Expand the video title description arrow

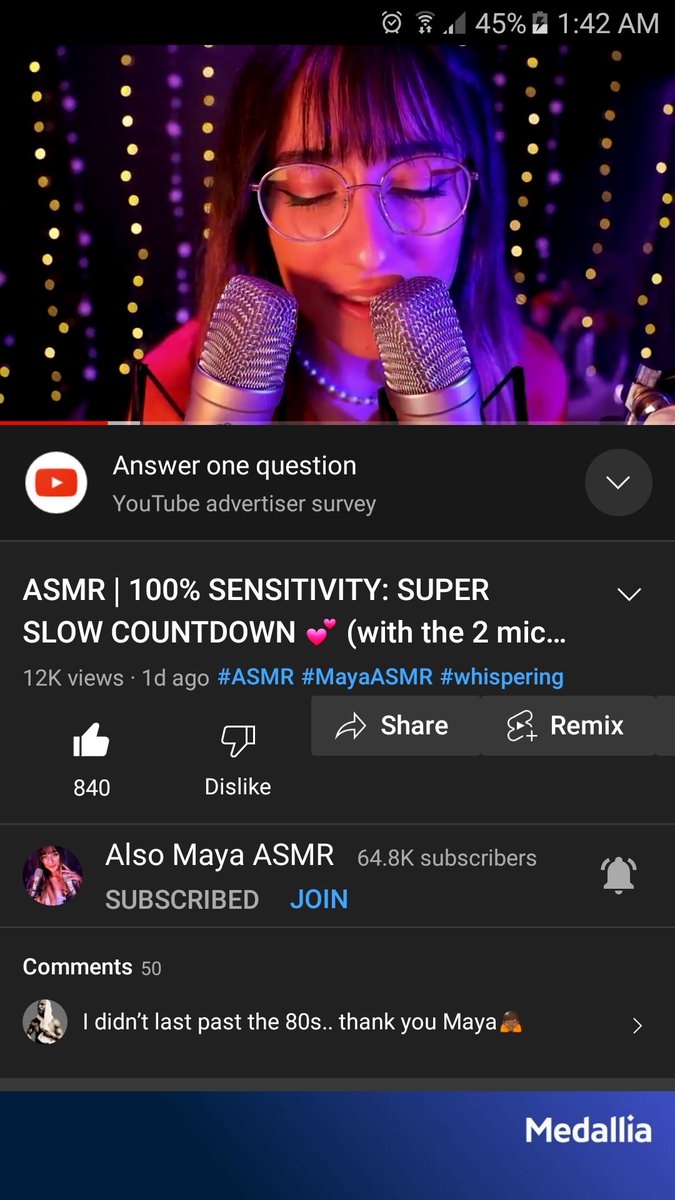(629, 594)
